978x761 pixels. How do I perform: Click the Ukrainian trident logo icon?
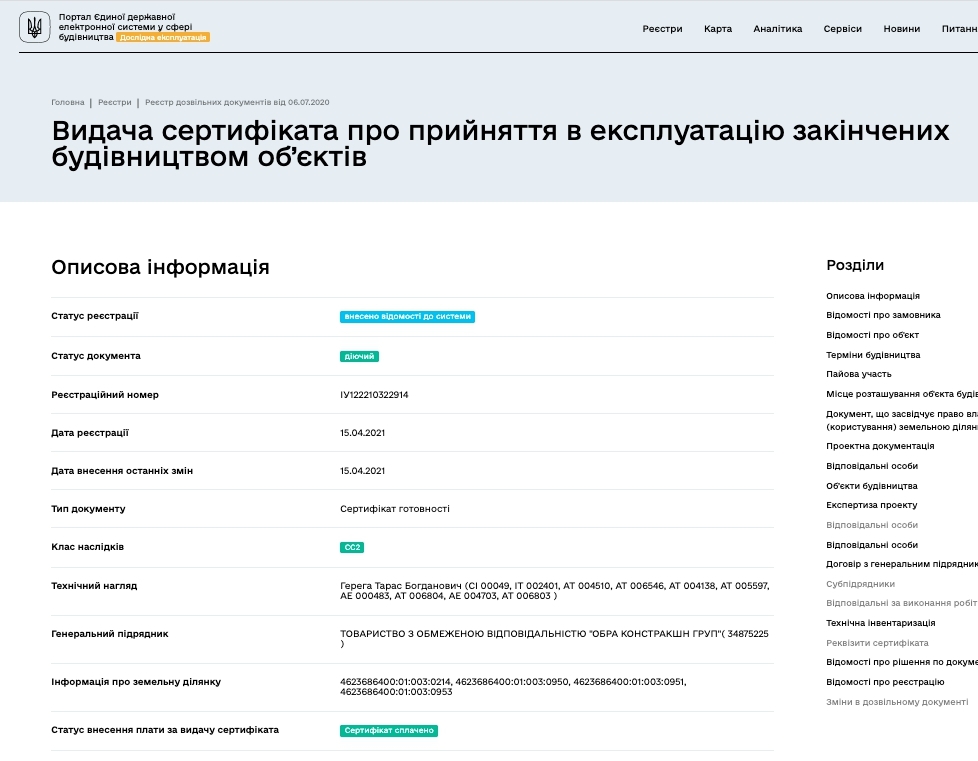point(34,27)
